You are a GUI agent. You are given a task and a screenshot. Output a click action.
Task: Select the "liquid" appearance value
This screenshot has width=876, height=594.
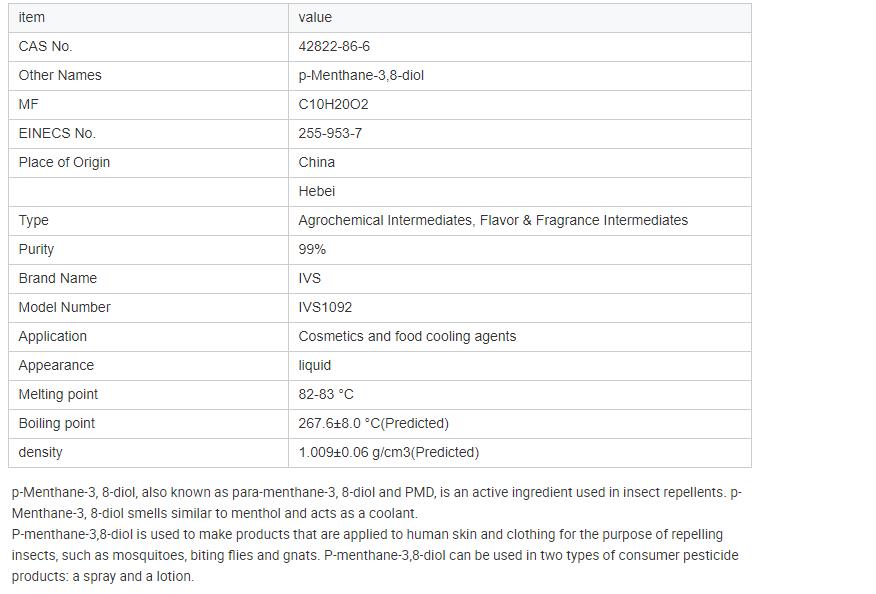tap(315, 365)
